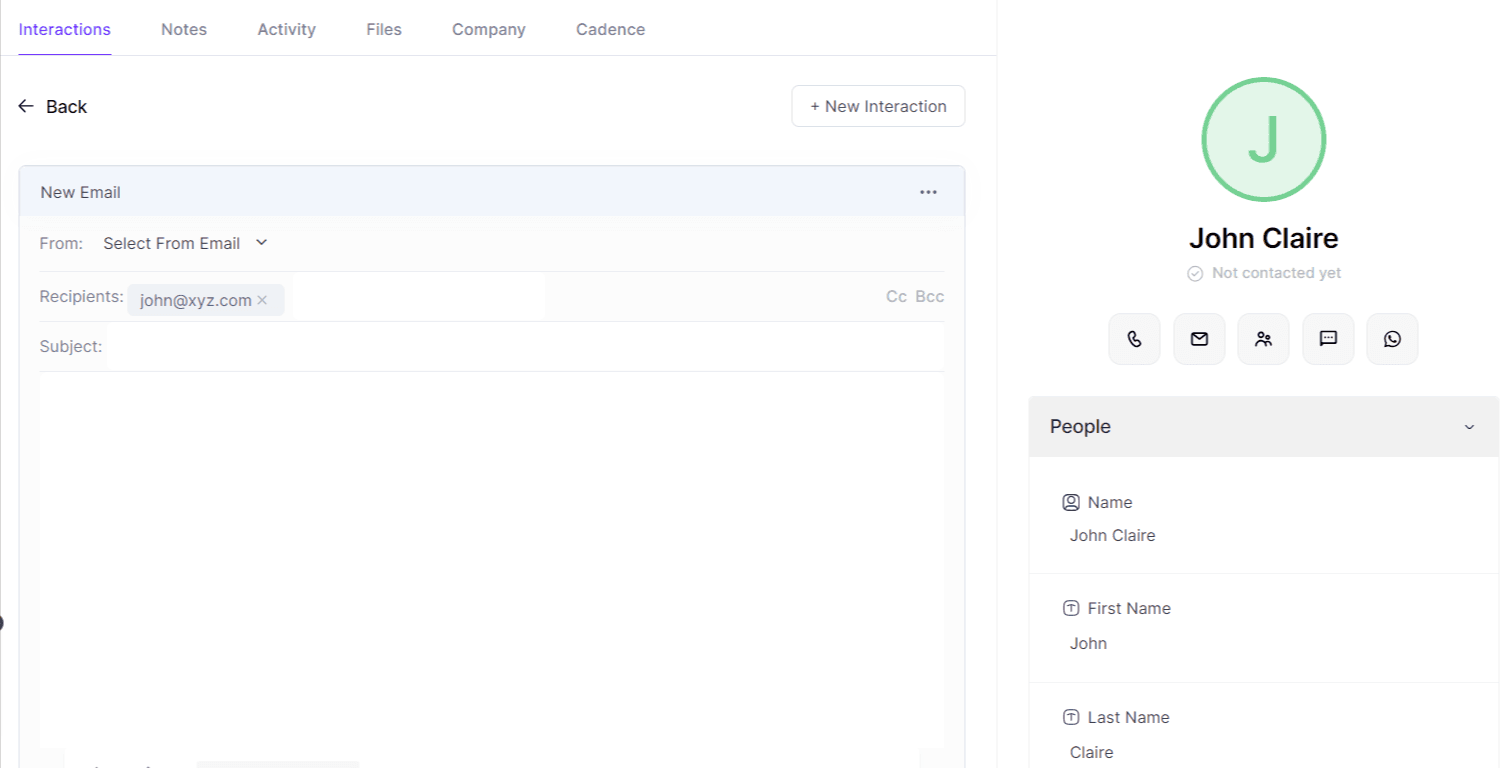This screenshot has height=768, width=1506.
Task: Expand the From email selector chevron
Action: pos(261,242)
